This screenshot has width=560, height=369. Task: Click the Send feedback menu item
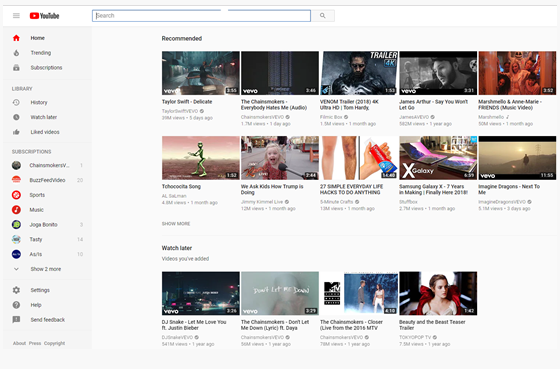click(47, 320)
